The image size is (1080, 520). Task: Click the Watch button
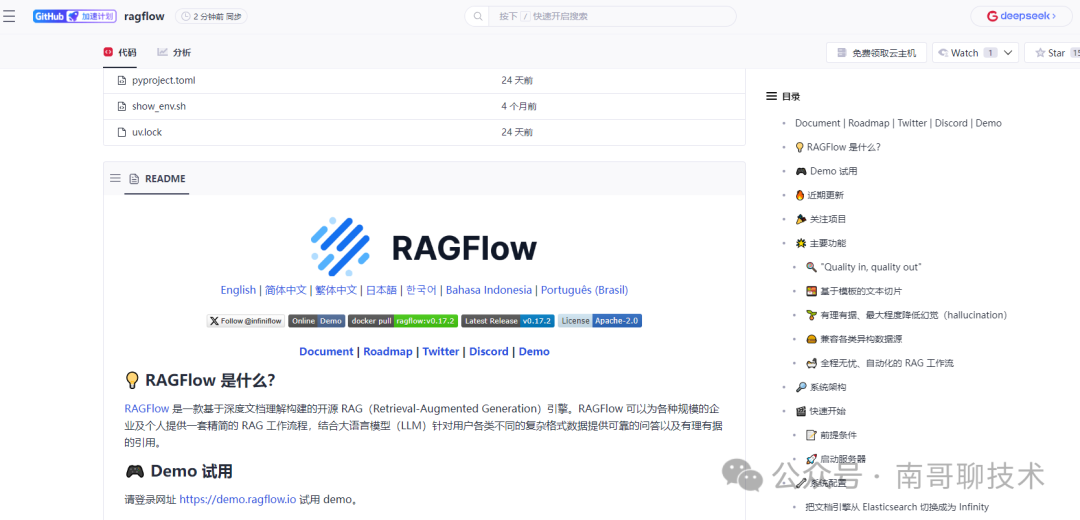(965, 53)
